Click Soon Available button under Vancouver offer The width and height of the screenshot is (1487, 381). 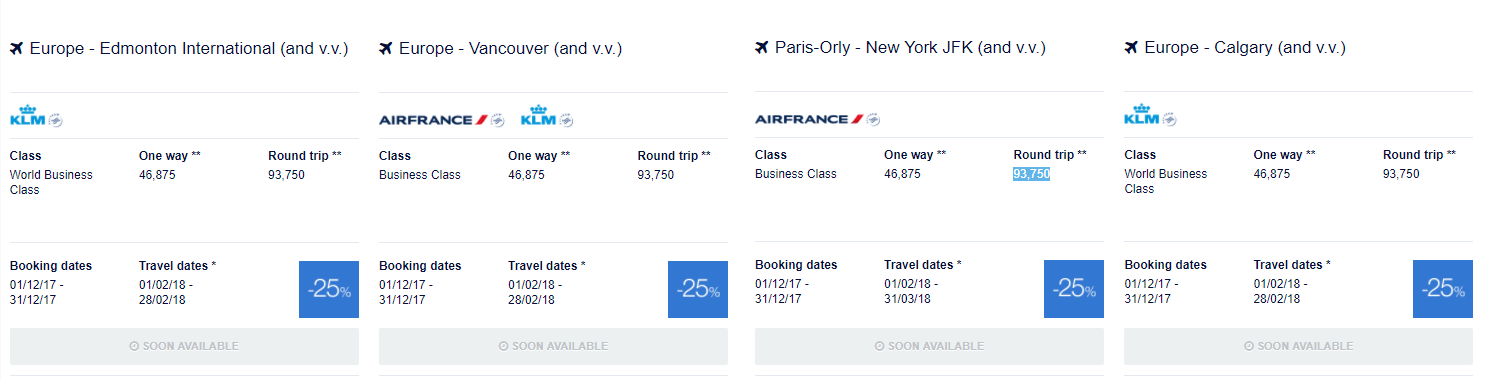click(x=553, y=346)
